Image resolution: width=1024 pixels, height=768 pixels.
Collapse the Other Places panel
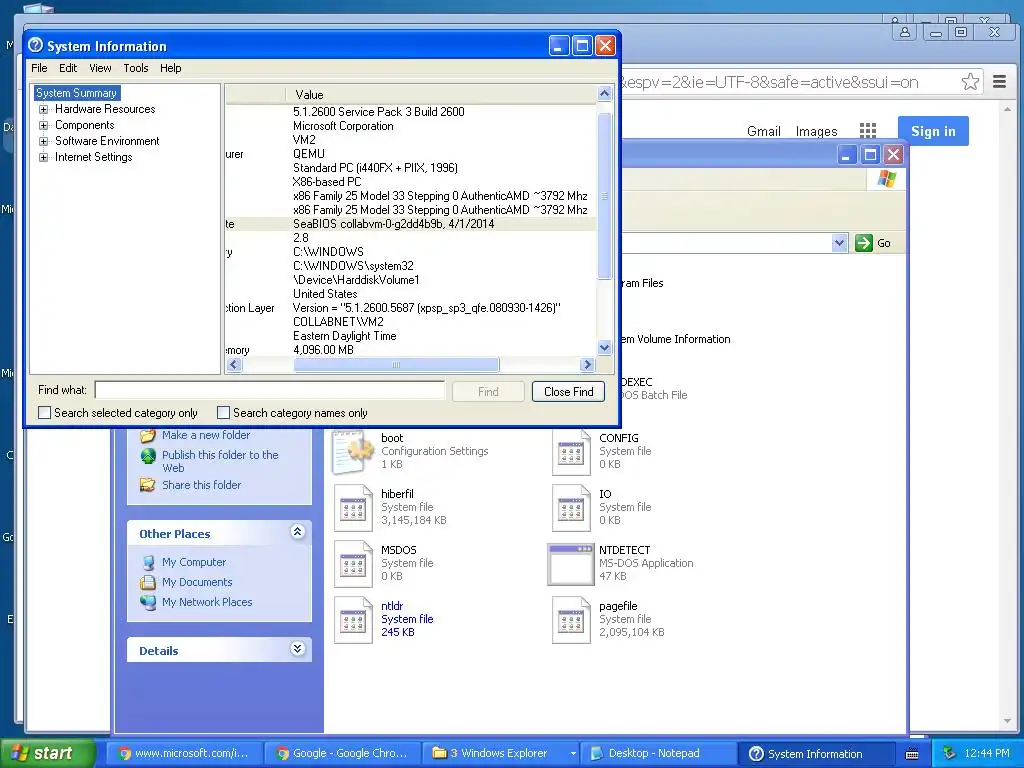298,532
